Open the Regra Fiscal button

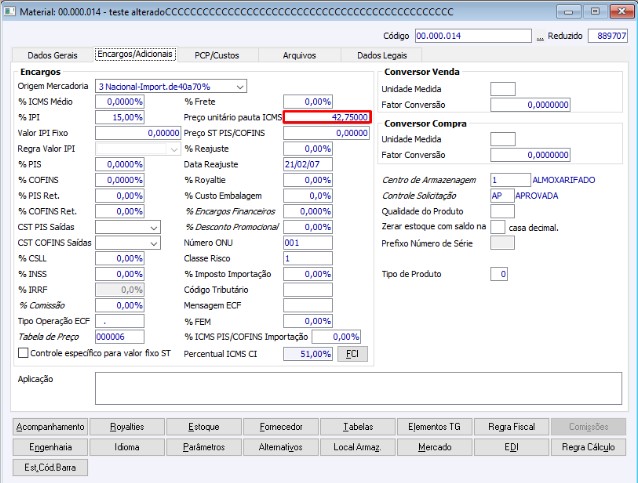(511, 427)
